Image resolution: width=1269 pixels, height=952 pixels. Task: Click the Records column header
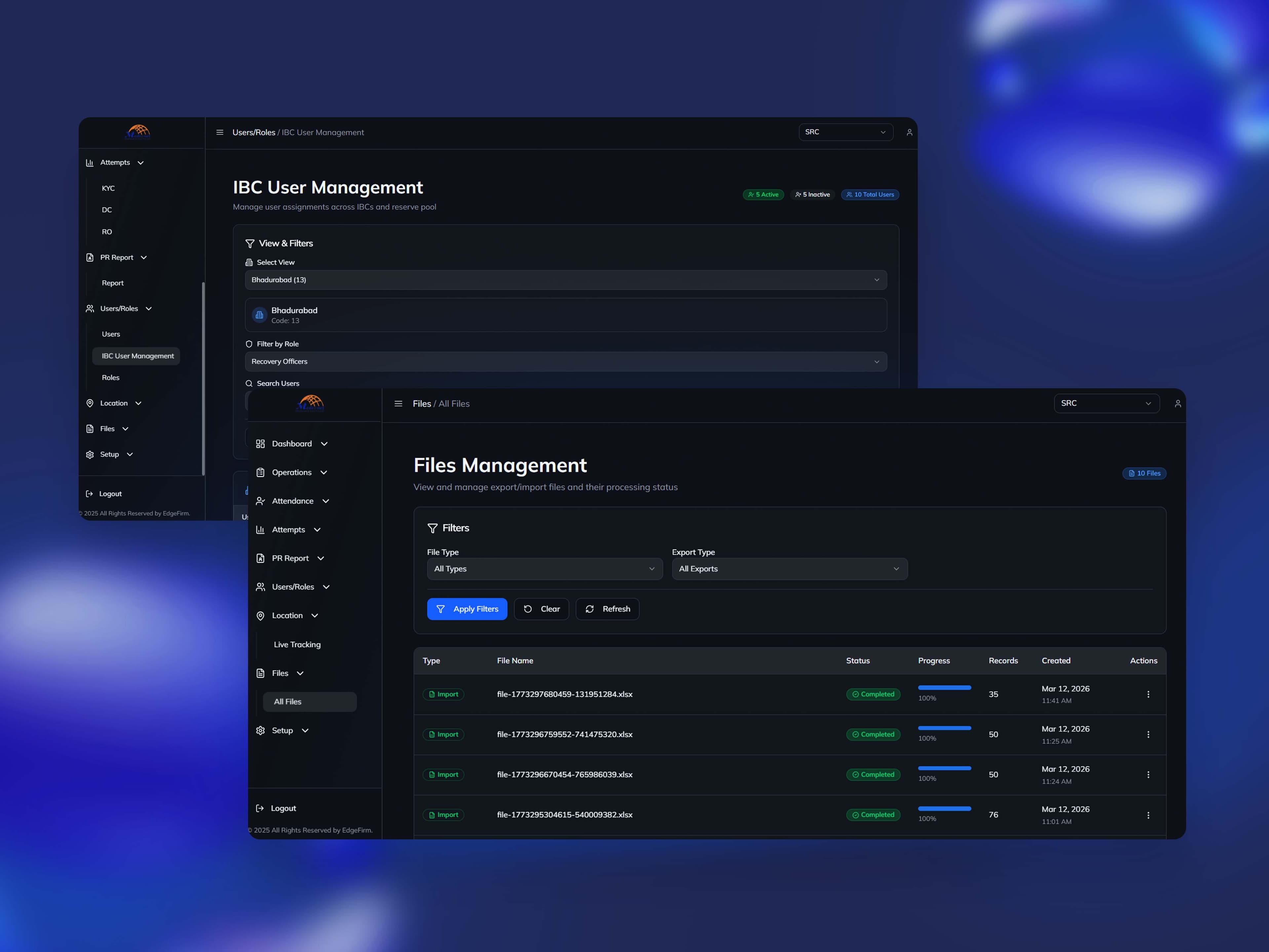click(1003, 661)
